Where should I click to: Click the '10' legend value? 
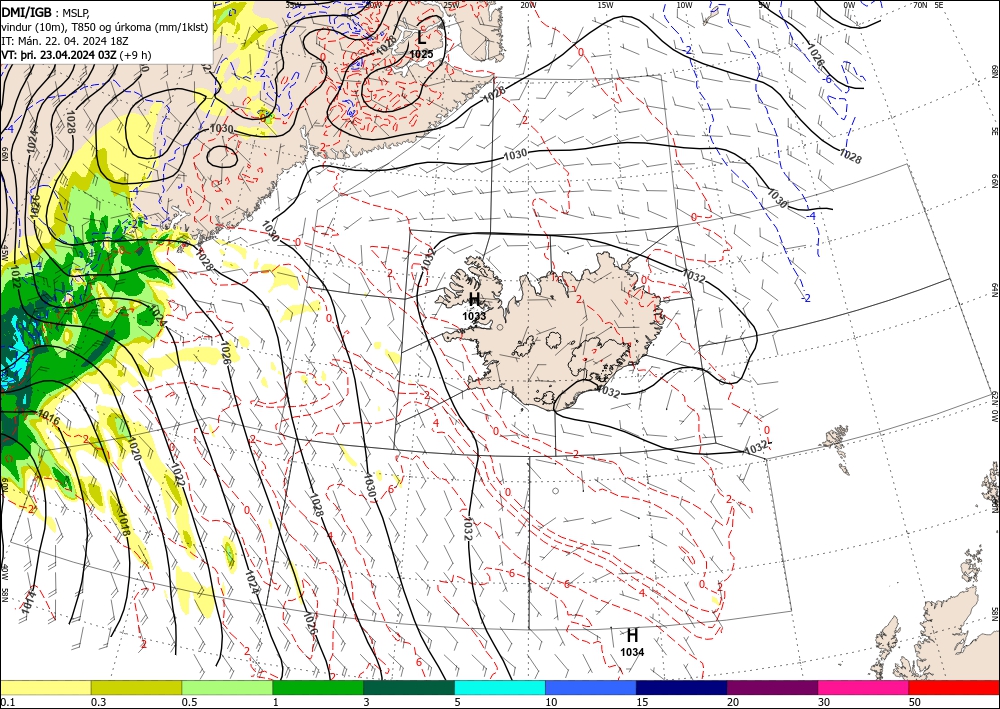click(552, 702)
